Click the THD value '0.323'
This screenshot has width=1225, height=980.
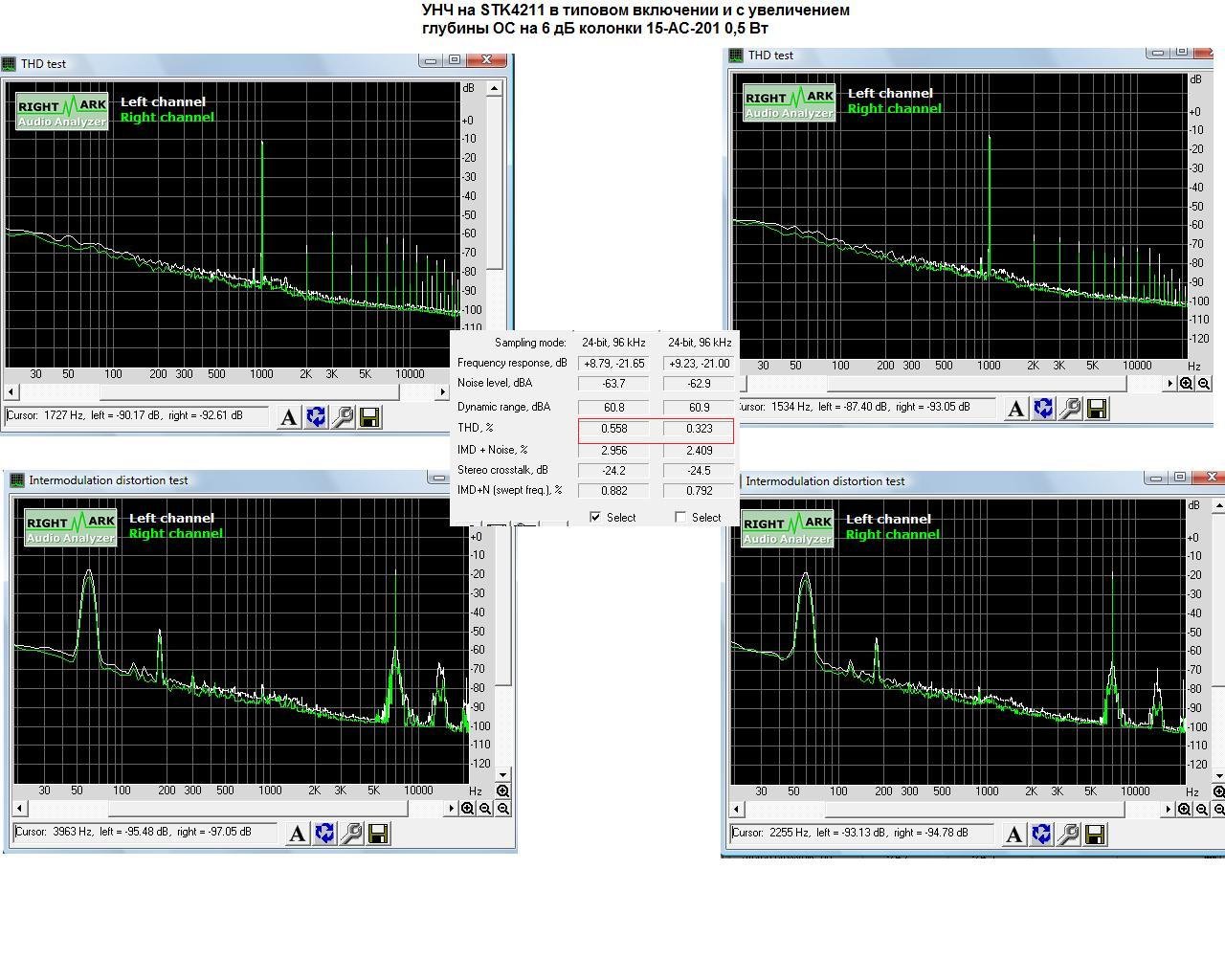click(x=700, y=429)
